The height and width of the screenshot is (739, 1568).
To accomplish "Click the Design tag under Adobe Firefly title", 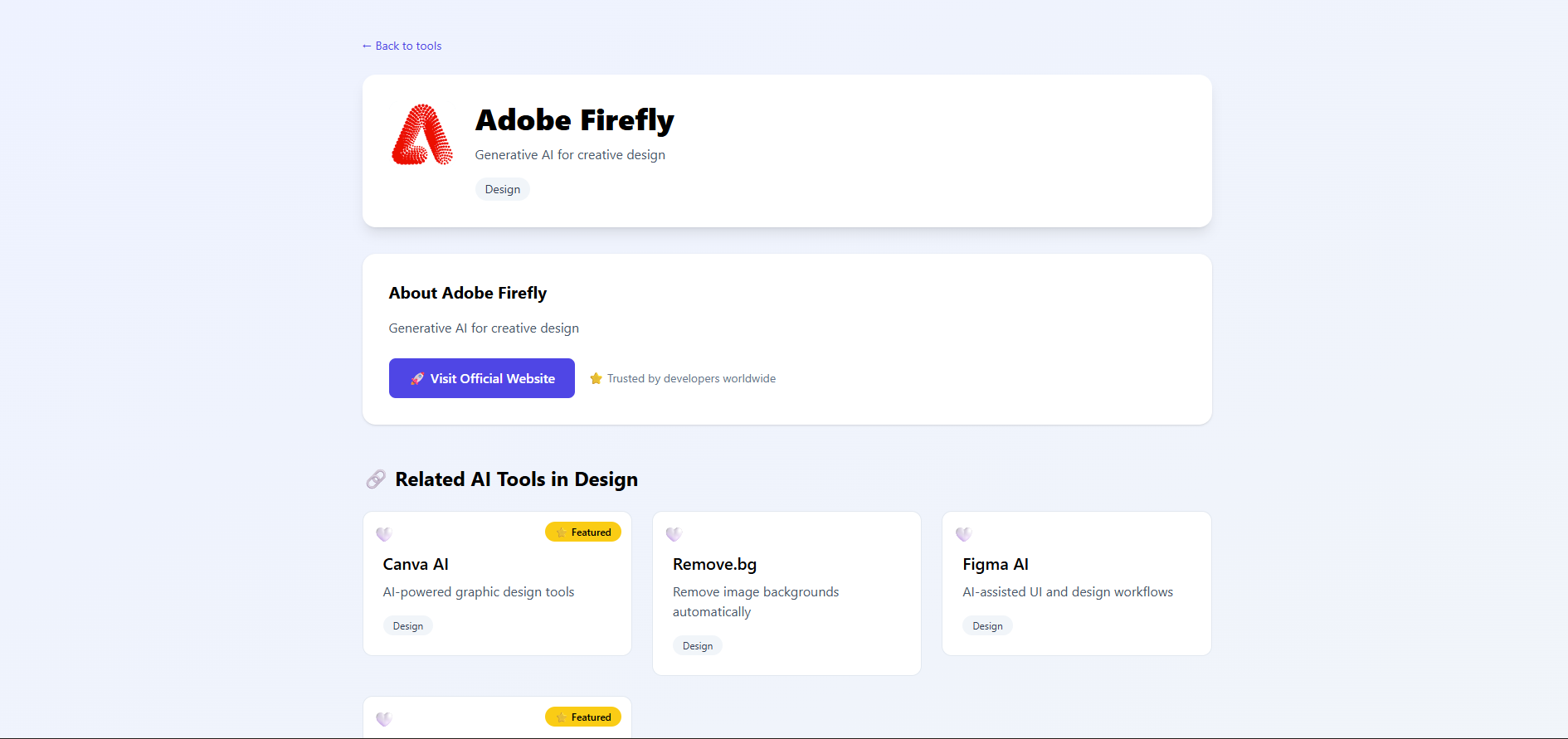I will coord(503,189).
